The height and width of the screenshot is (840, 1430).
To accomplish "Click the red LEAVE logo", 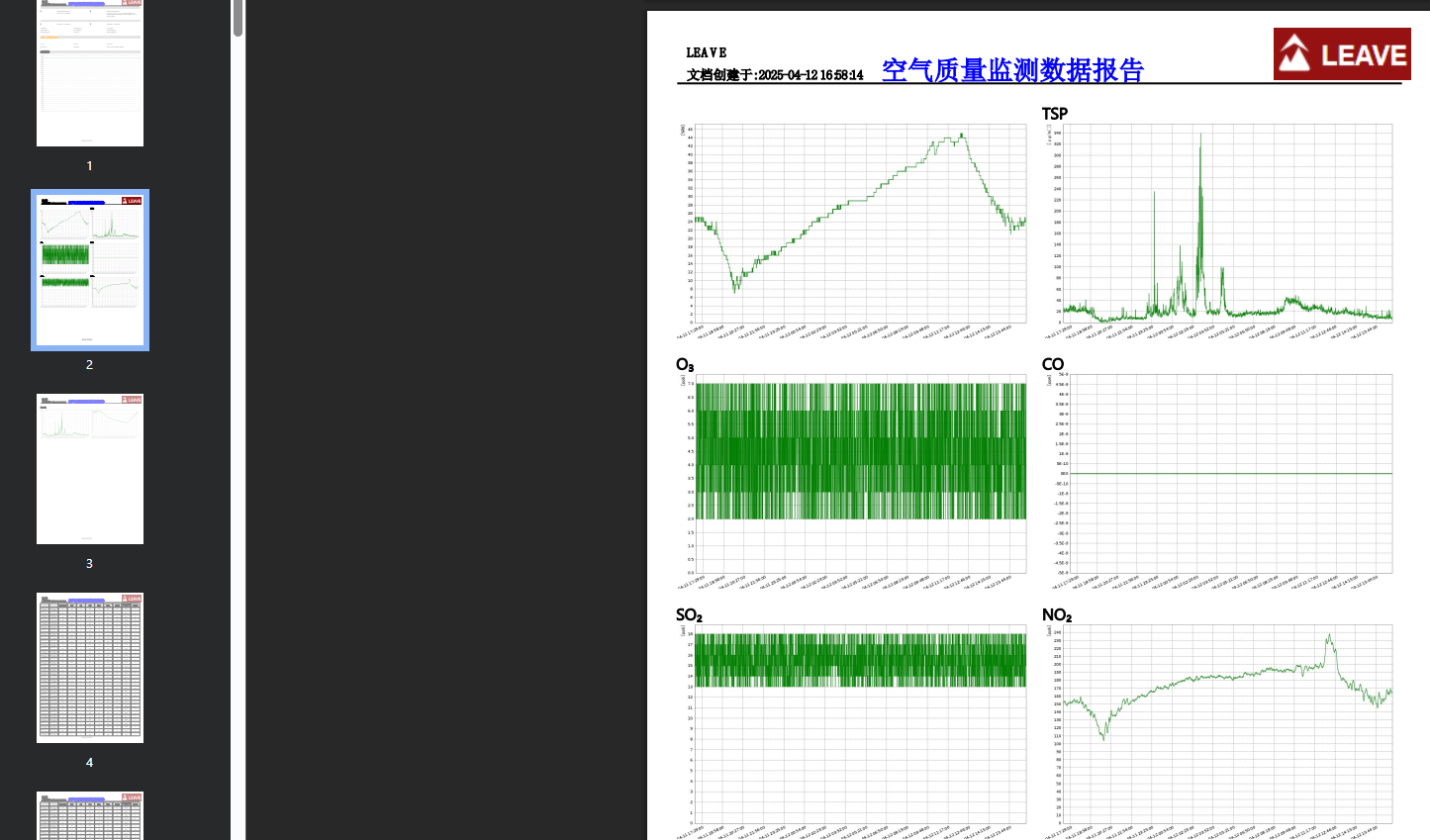I will [1341, 54].
